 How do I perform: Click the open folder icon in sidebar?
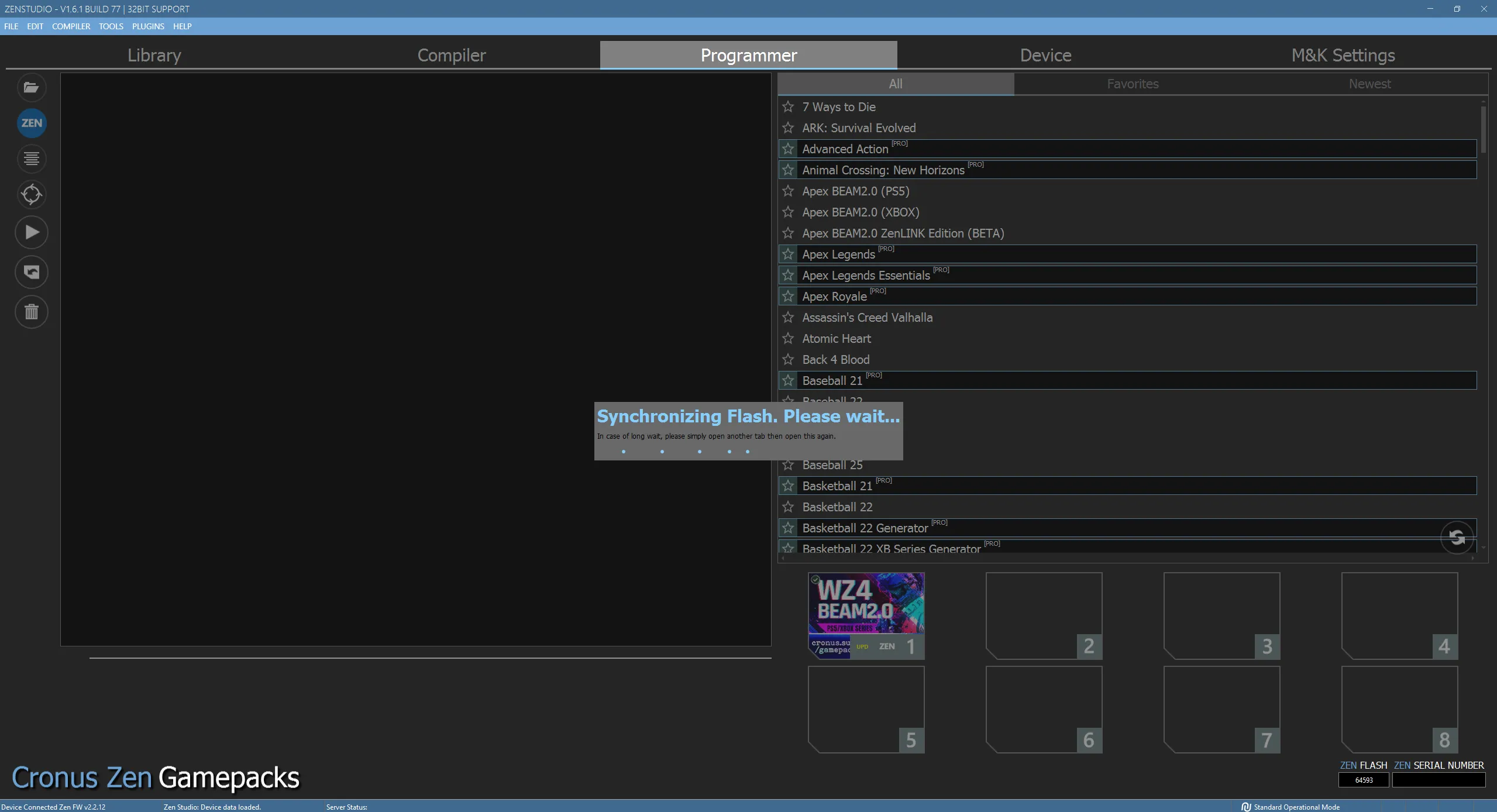click(32, 88)
